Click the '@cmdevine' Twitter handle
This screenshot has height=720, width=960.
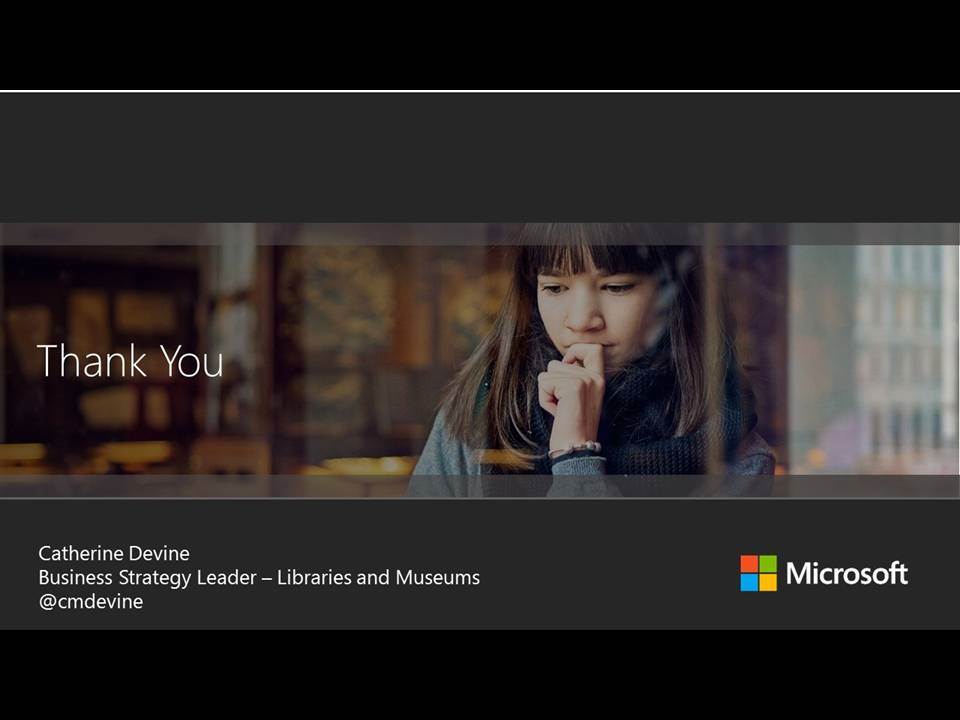pyautogui.click(x=91, y=601)
